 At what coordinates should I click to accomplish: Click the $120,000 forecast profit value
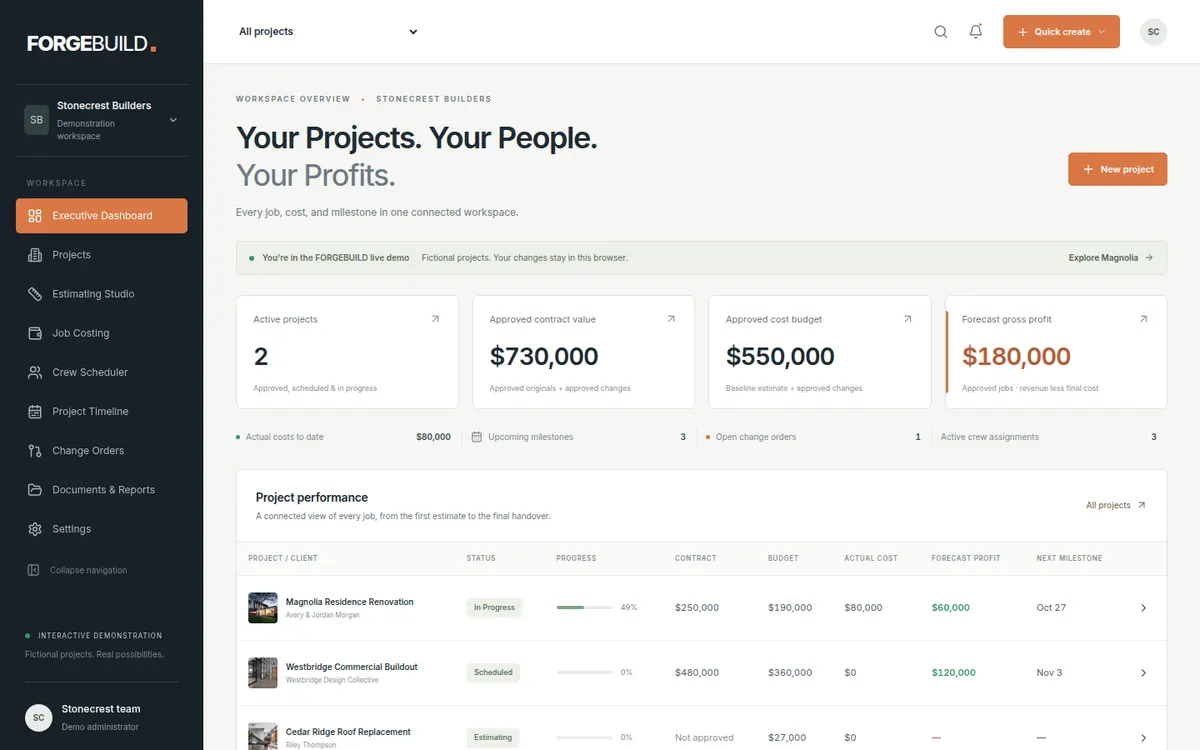coord(953,673)
